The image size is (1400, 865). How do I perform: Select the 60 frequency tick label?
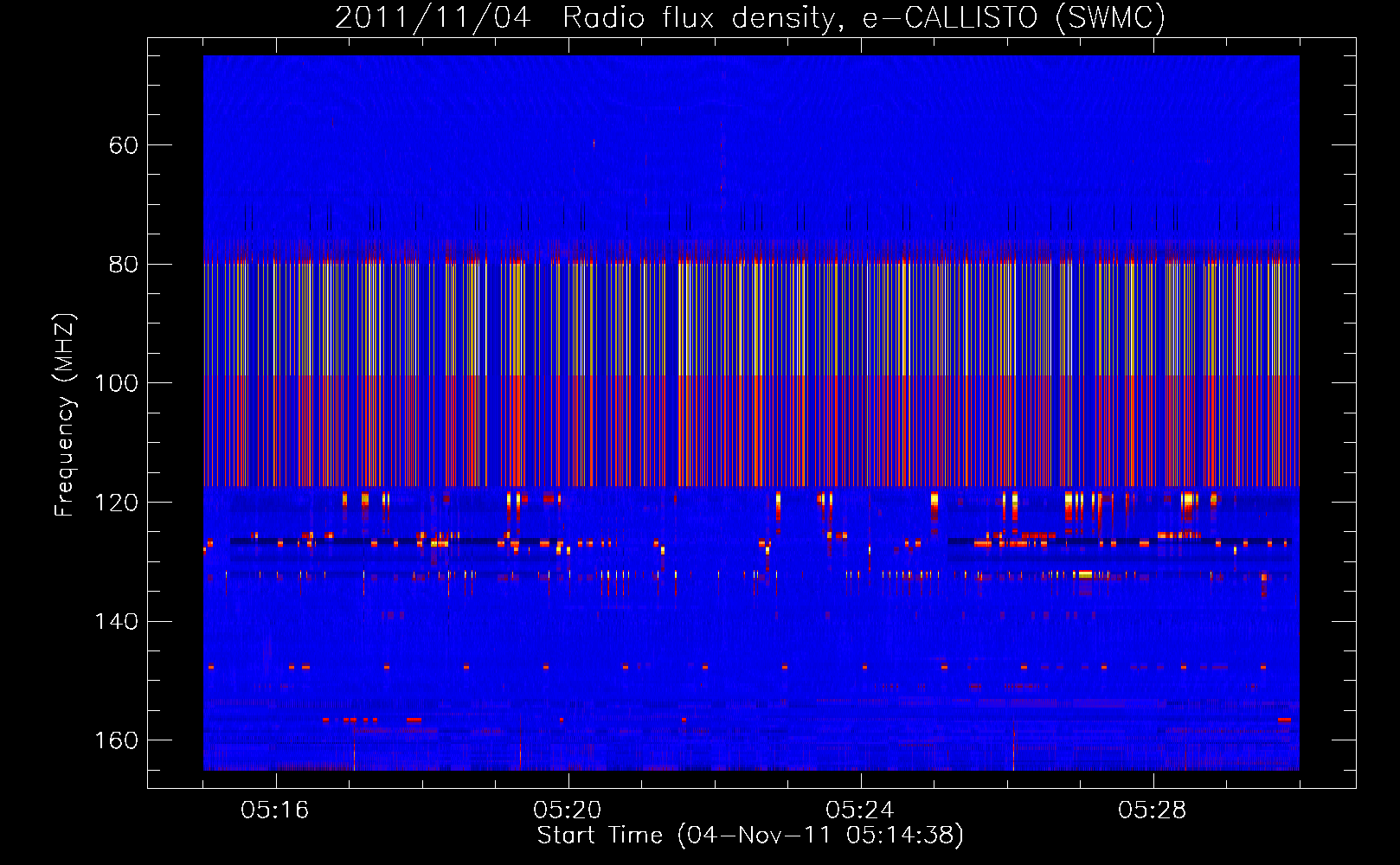[x=124, y=145]
